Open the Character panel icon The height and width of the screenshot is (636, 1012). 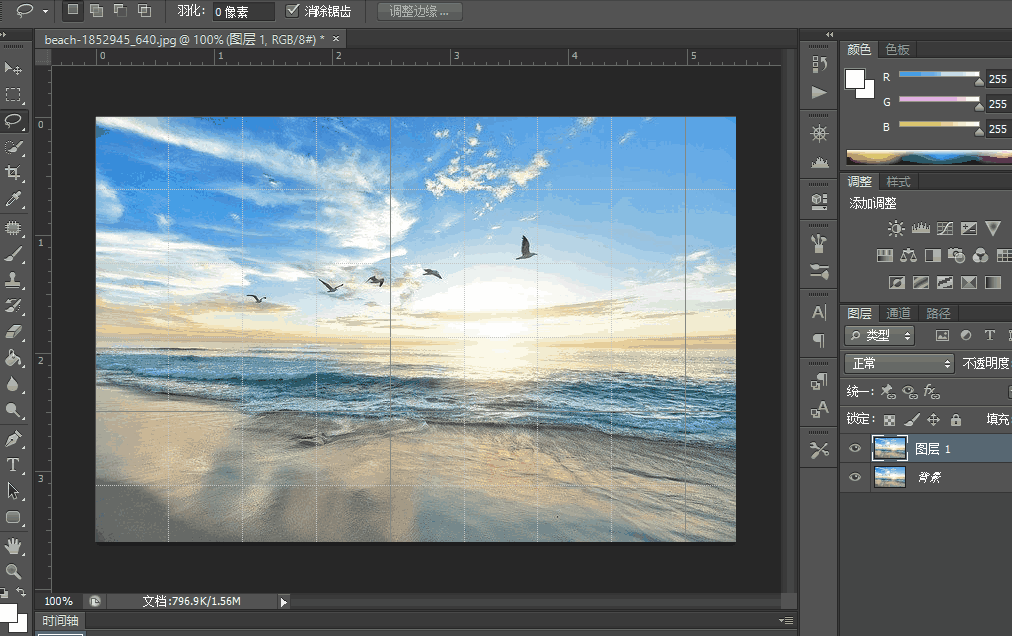click(x=819, y=313)
